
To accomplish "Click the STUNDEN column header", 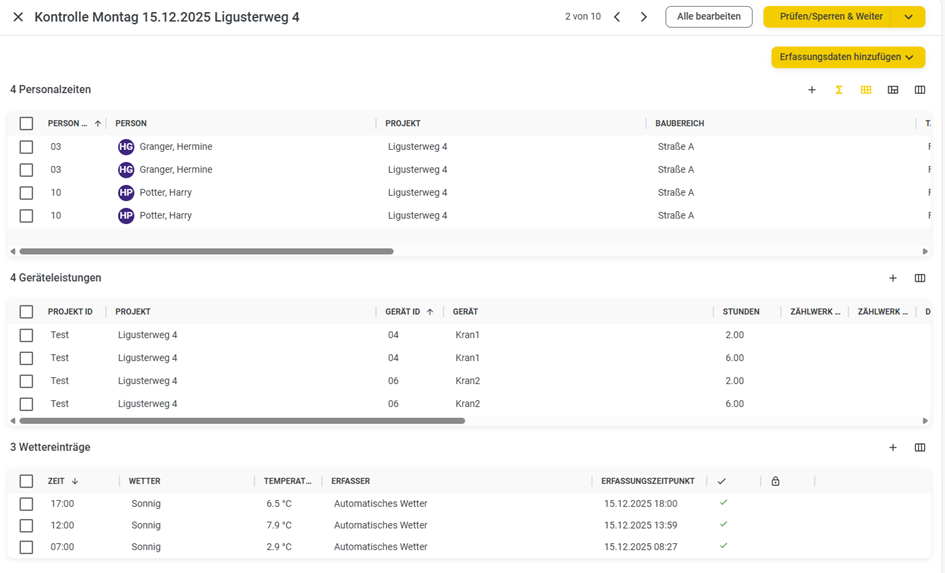I will 741,312.
